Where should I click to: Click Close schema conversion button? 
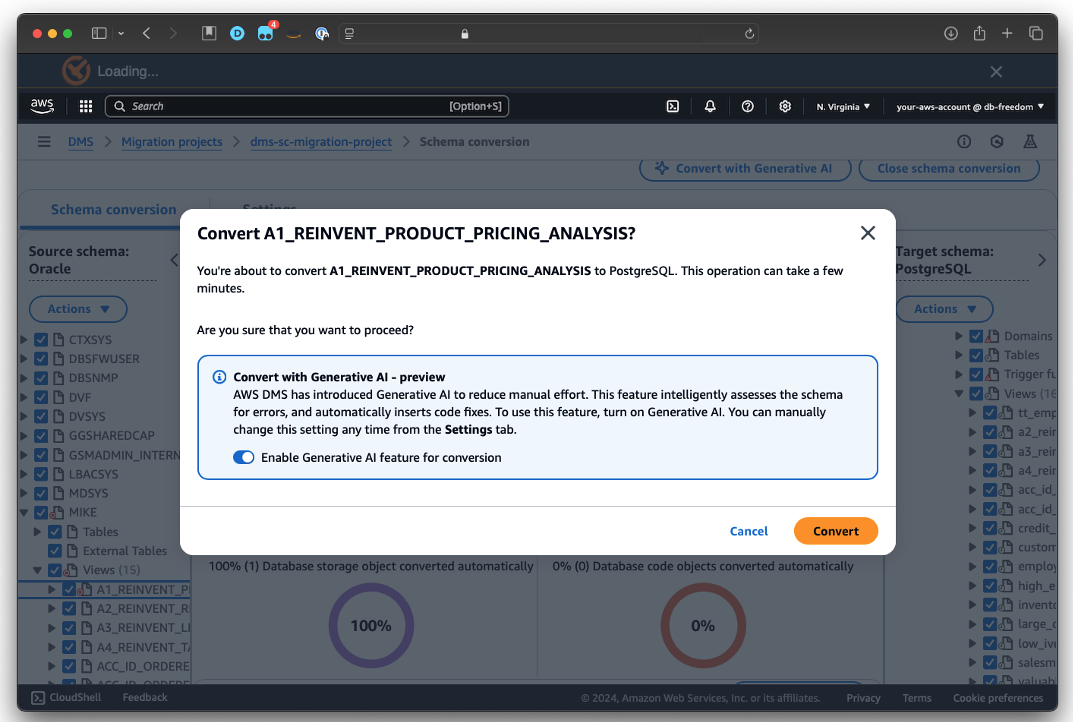[x=948, y=168]
